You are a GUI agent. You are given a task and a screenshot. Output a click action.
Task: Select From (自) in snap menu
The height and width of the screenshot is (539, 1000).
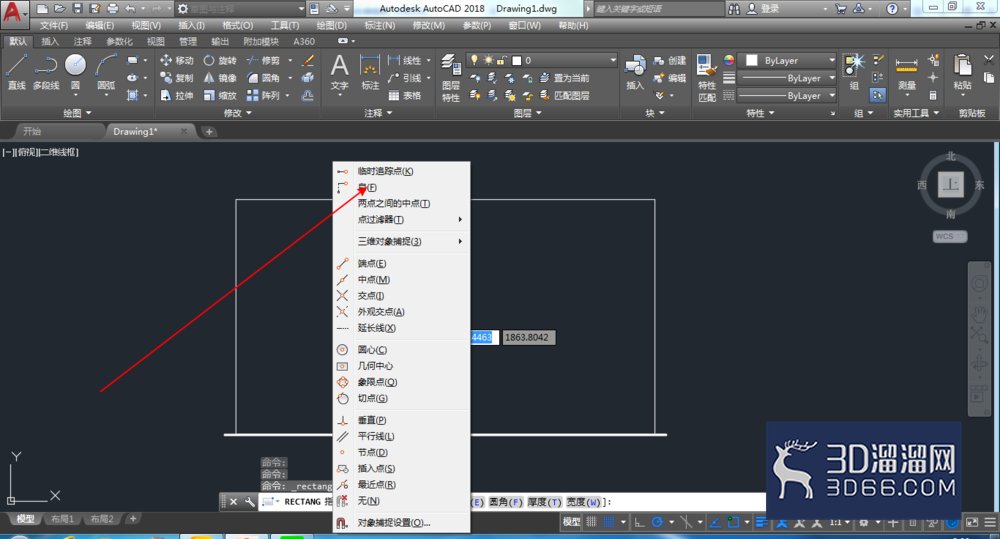[402, 188]
